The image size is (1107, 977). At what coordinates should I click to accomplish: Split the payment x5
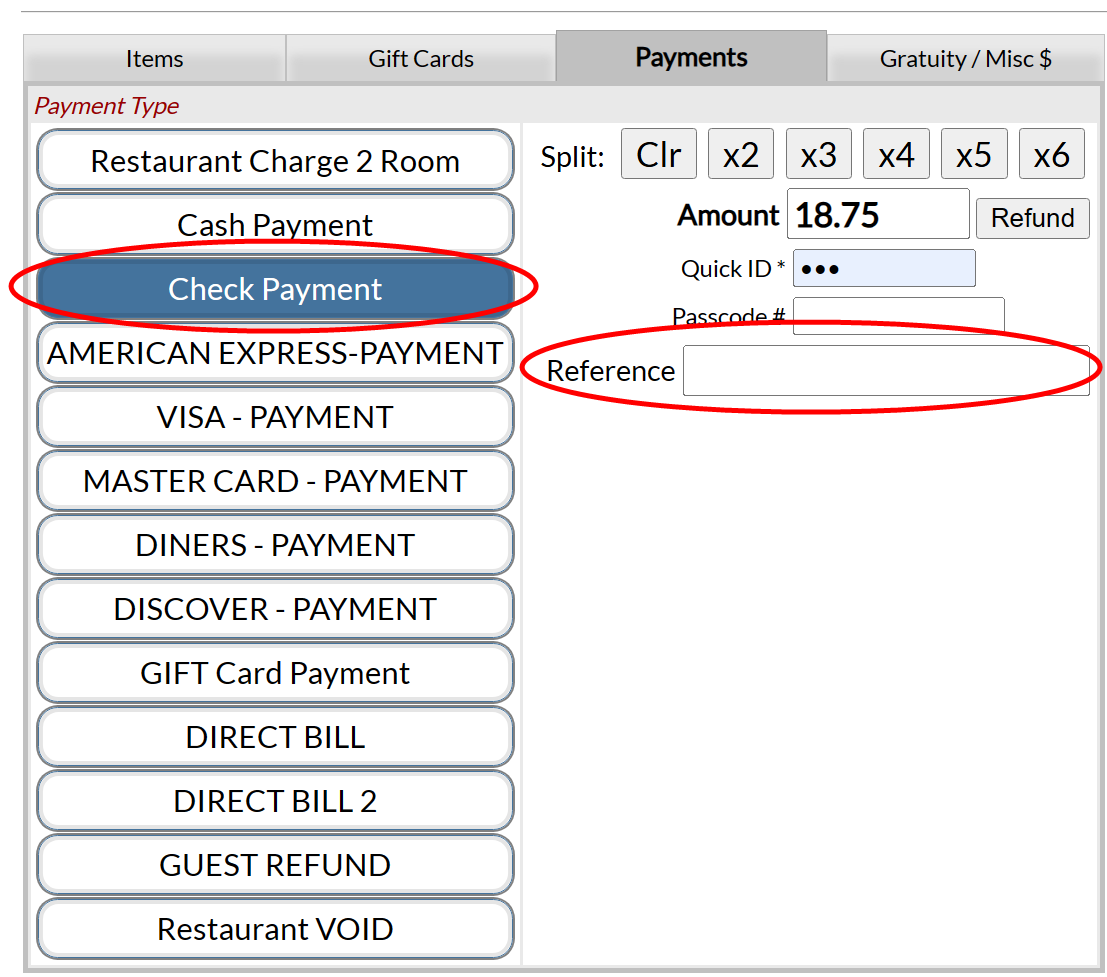coord(974,154)
